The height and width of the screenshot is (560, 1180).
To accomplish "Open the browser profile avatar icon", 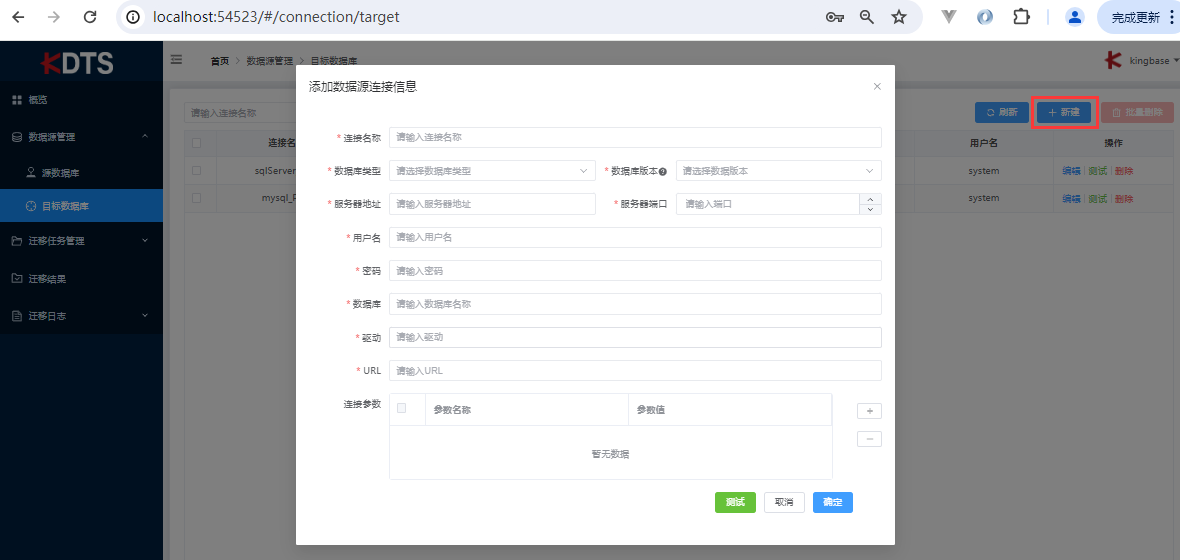I will point(1075,17).
